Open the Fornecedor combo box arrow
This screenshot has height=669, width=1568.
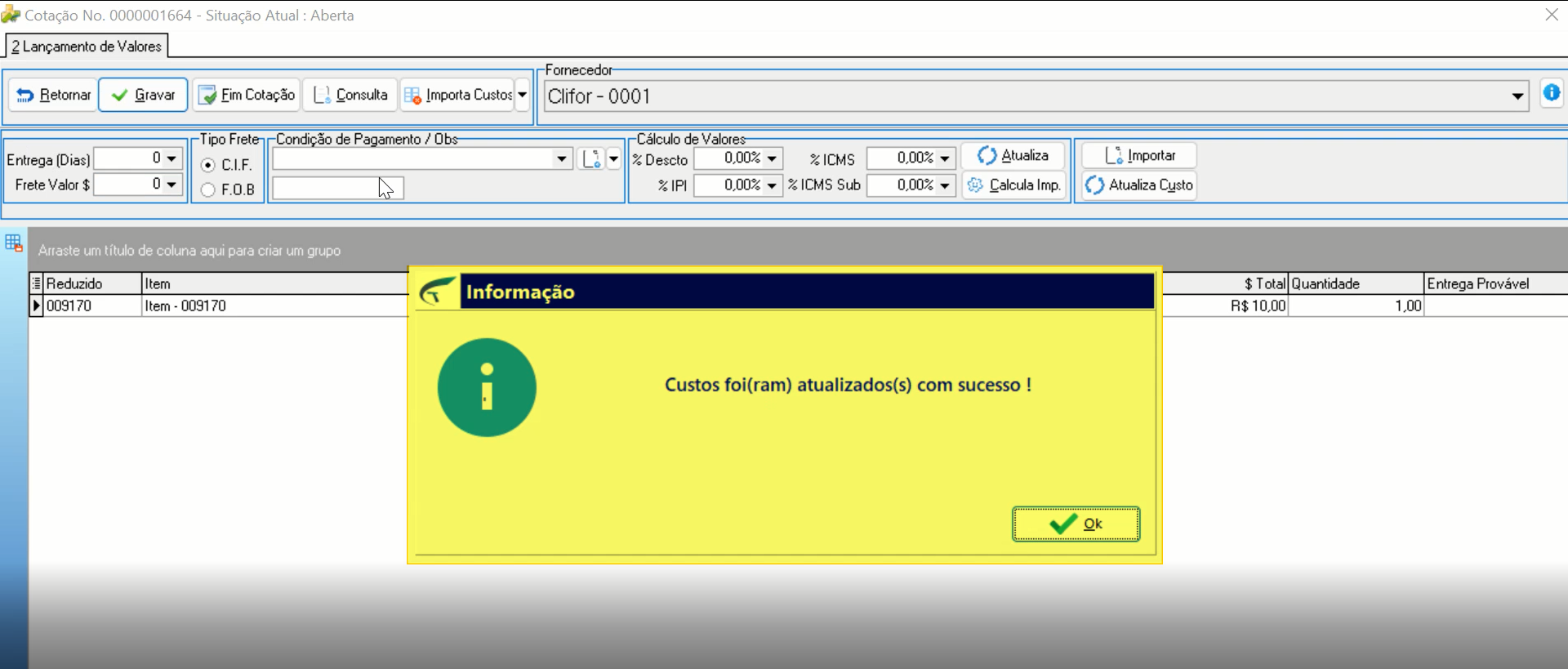(x=1517, y=96)
